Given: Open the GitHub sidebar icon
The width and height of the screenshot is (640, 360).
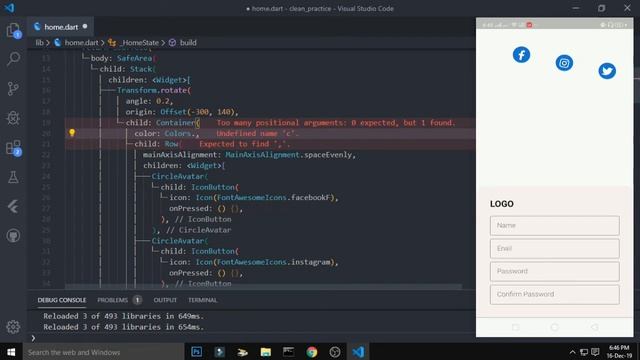Looking at the screenshot, I should pyautogui.click(x=13, y=236).
